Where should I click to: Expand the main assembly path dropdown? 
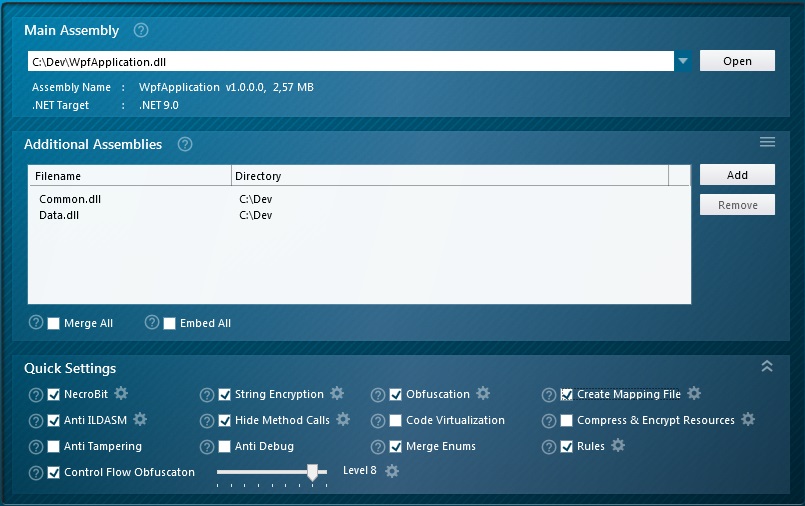click(683, 61)
